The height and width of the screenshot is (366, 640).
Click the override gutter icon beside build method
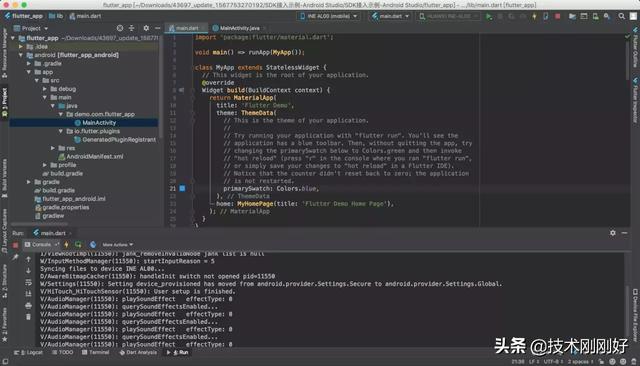point(181,90)
